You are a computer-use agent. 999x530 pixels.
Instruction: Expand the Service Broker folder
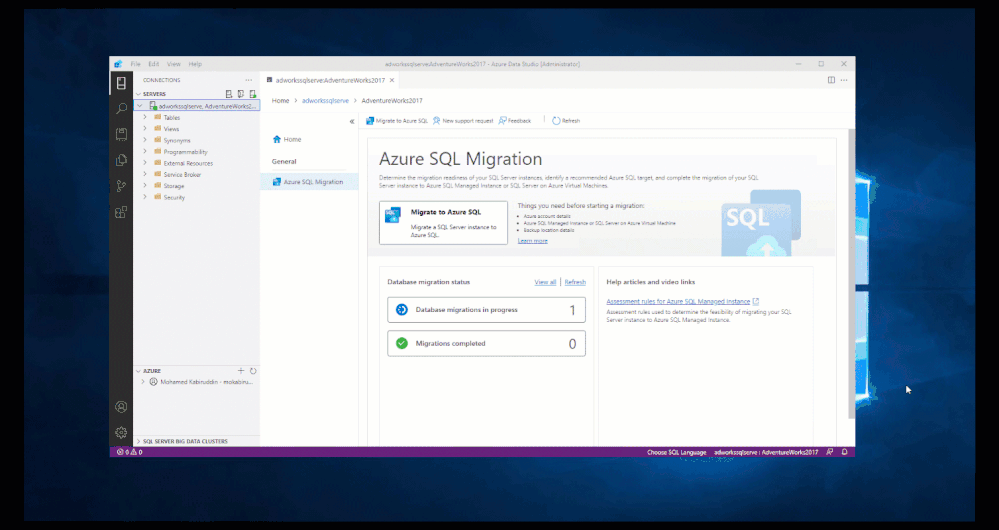145,174
